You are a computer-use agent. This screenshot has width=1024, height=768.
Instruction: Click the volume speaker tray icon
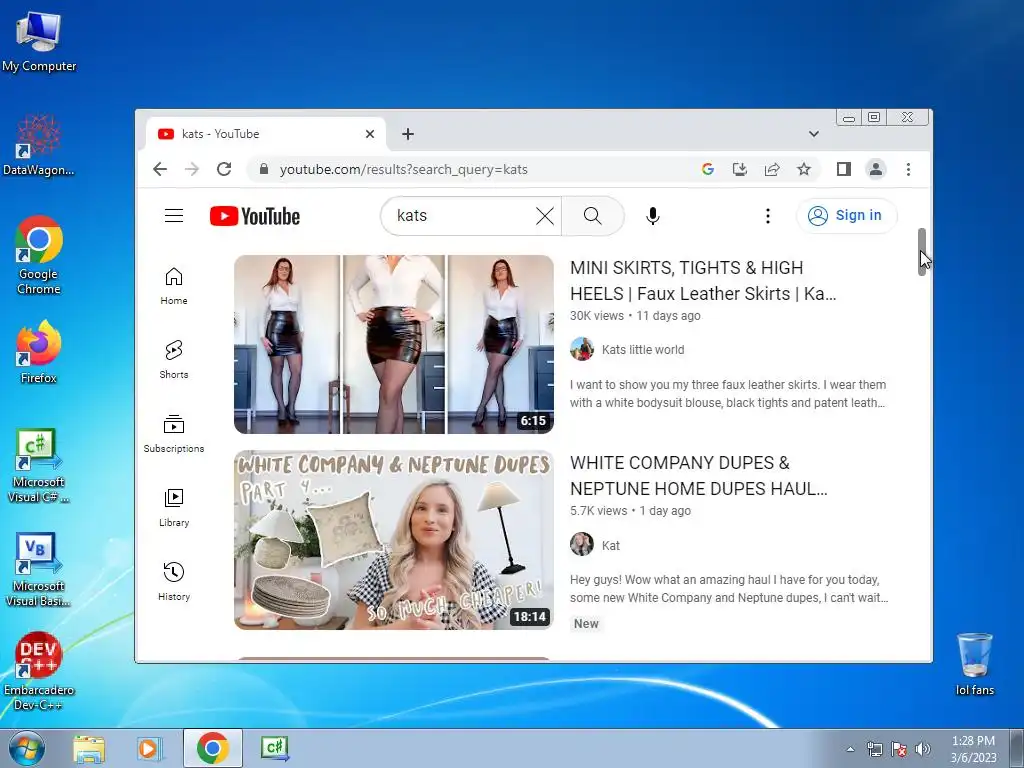[923, 749]
